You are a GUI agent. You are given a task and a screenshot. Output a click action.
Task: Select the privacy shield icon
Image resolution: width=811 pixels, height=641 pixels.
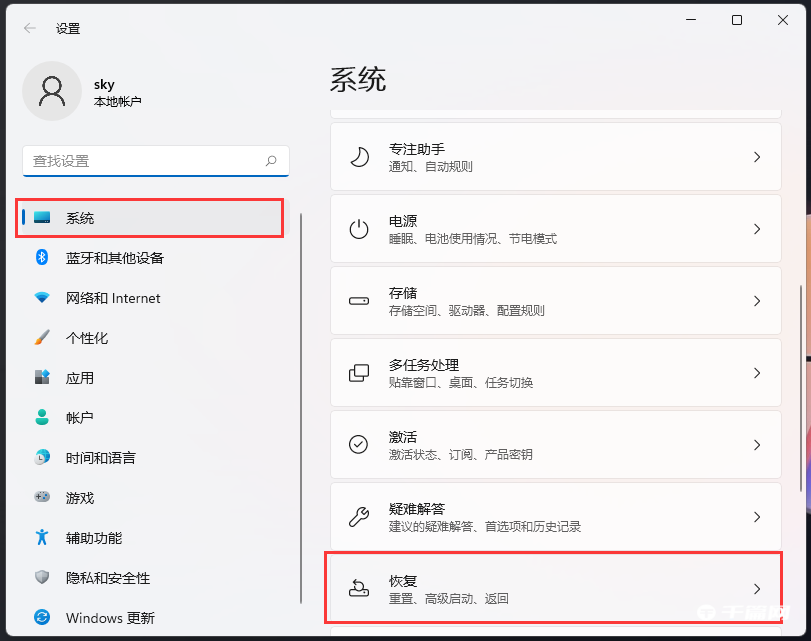point(41,578)
